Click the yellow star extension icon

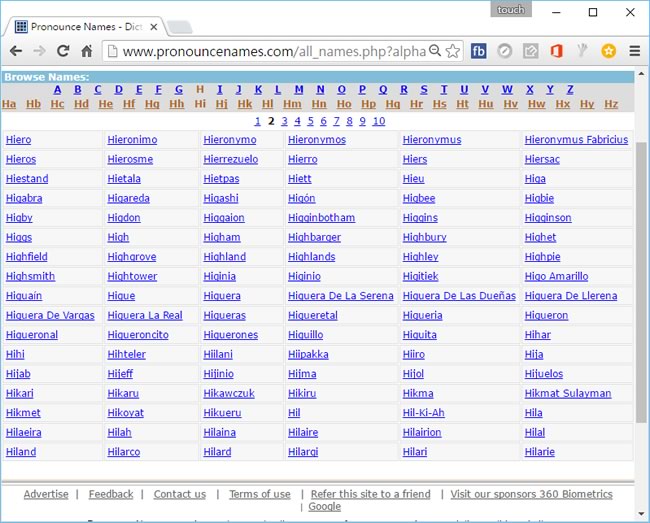click(x=607, y=51)
